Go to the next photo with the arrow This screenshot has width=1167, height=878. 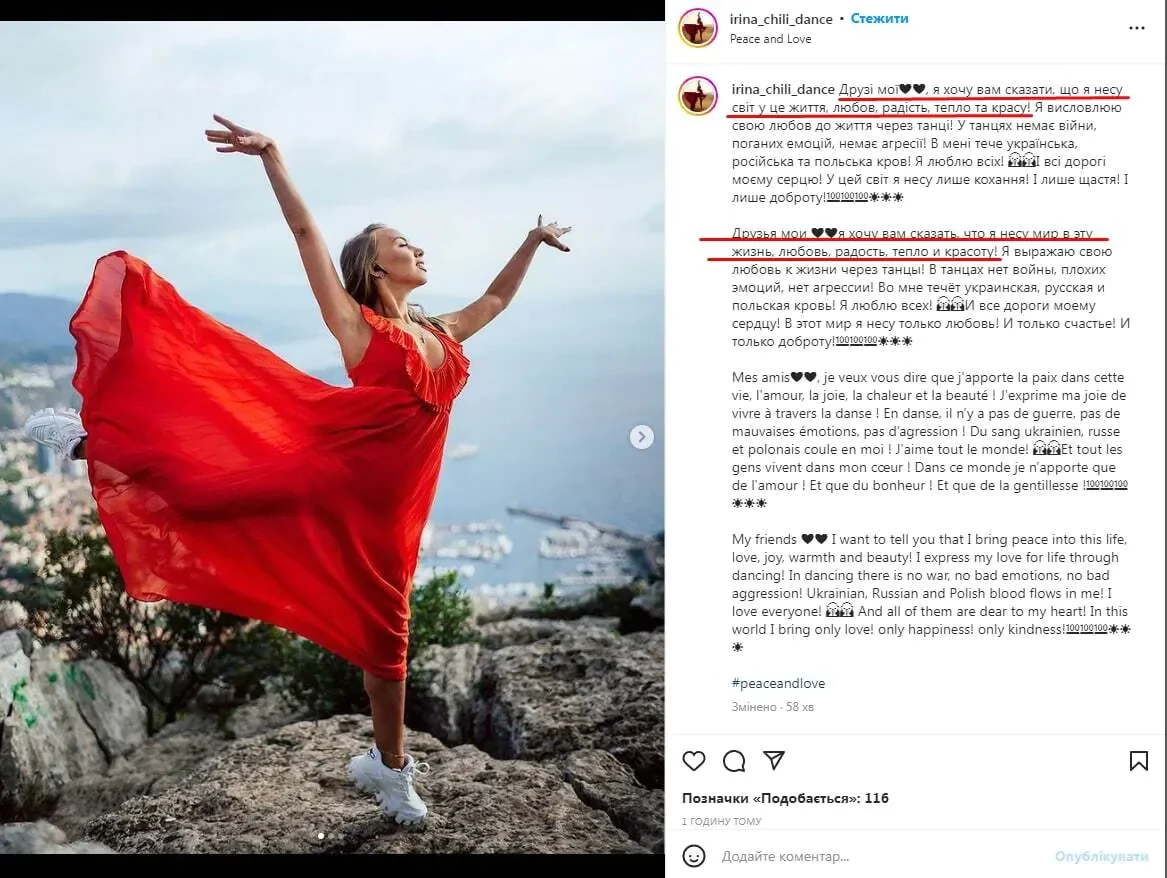[x=642, y=437]
